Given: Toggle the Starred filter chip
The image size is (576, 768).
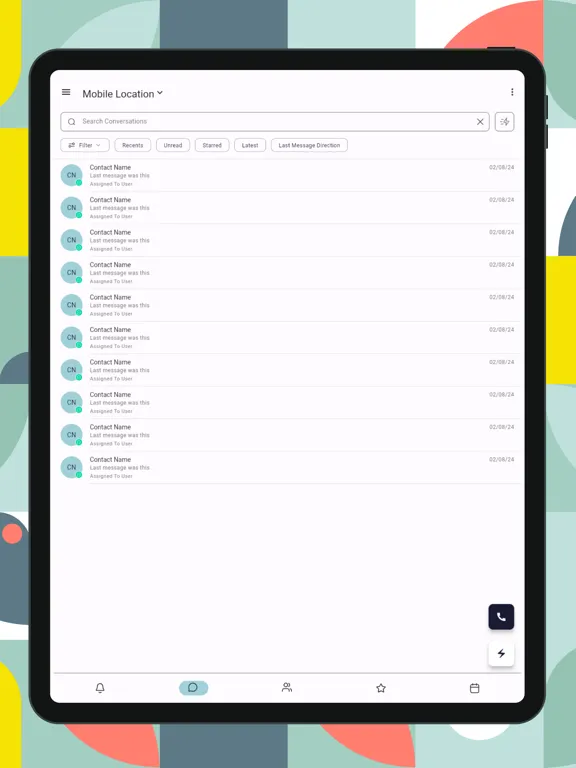Looking at the screenshot, I should pyautogui.click(x=212, y=145).
